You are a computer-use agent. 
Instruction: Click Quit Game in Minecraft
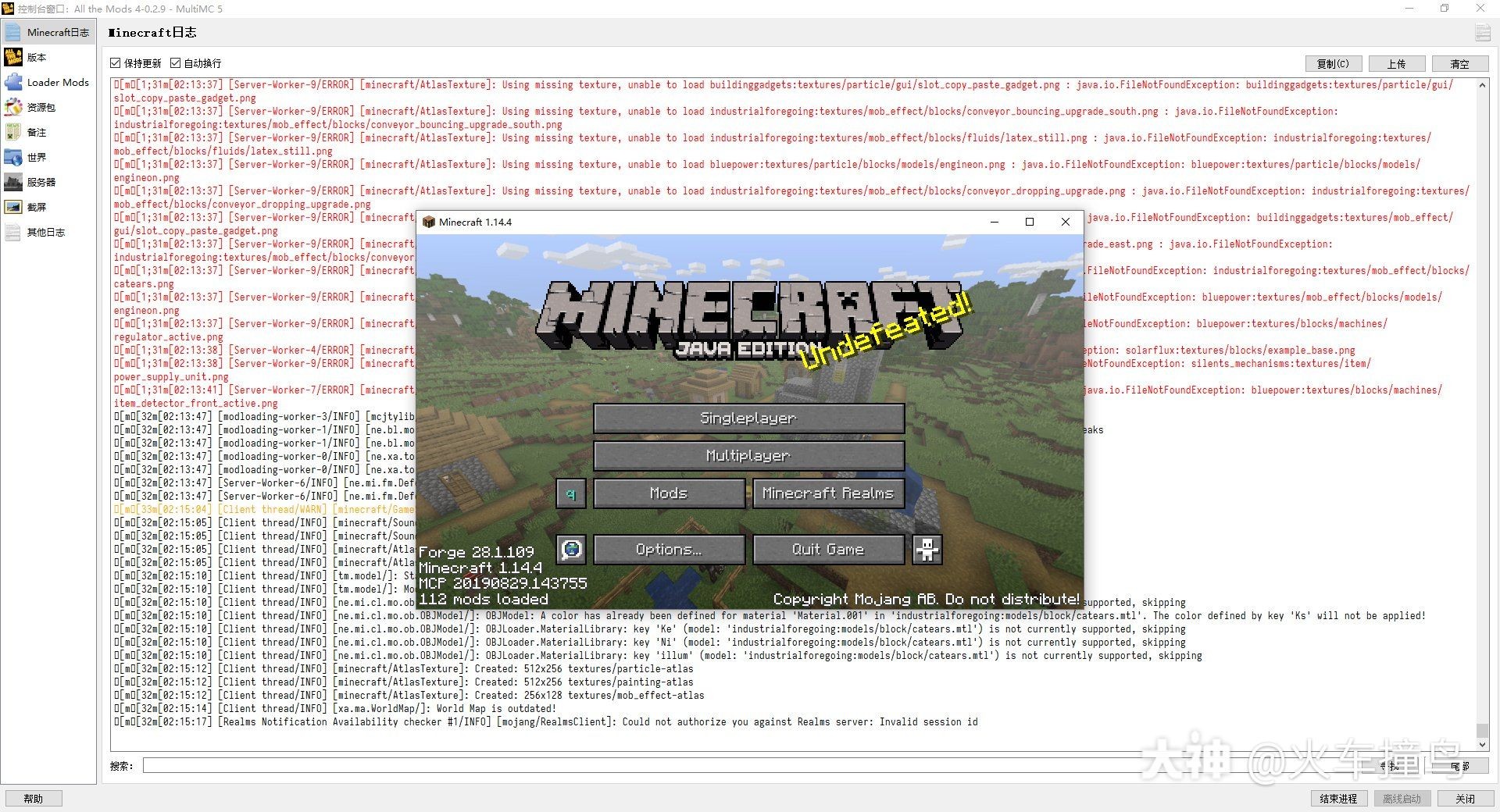pos(828,550)
